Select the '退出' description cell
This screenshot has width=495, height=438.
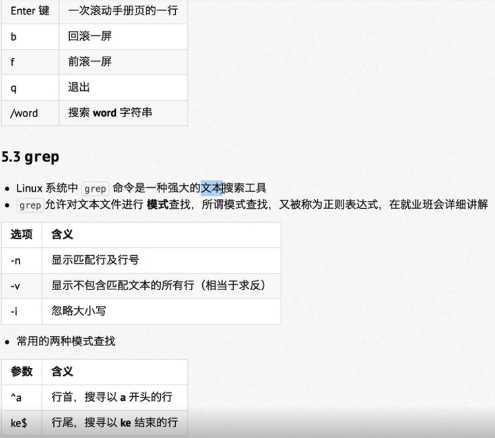(123, 88)
